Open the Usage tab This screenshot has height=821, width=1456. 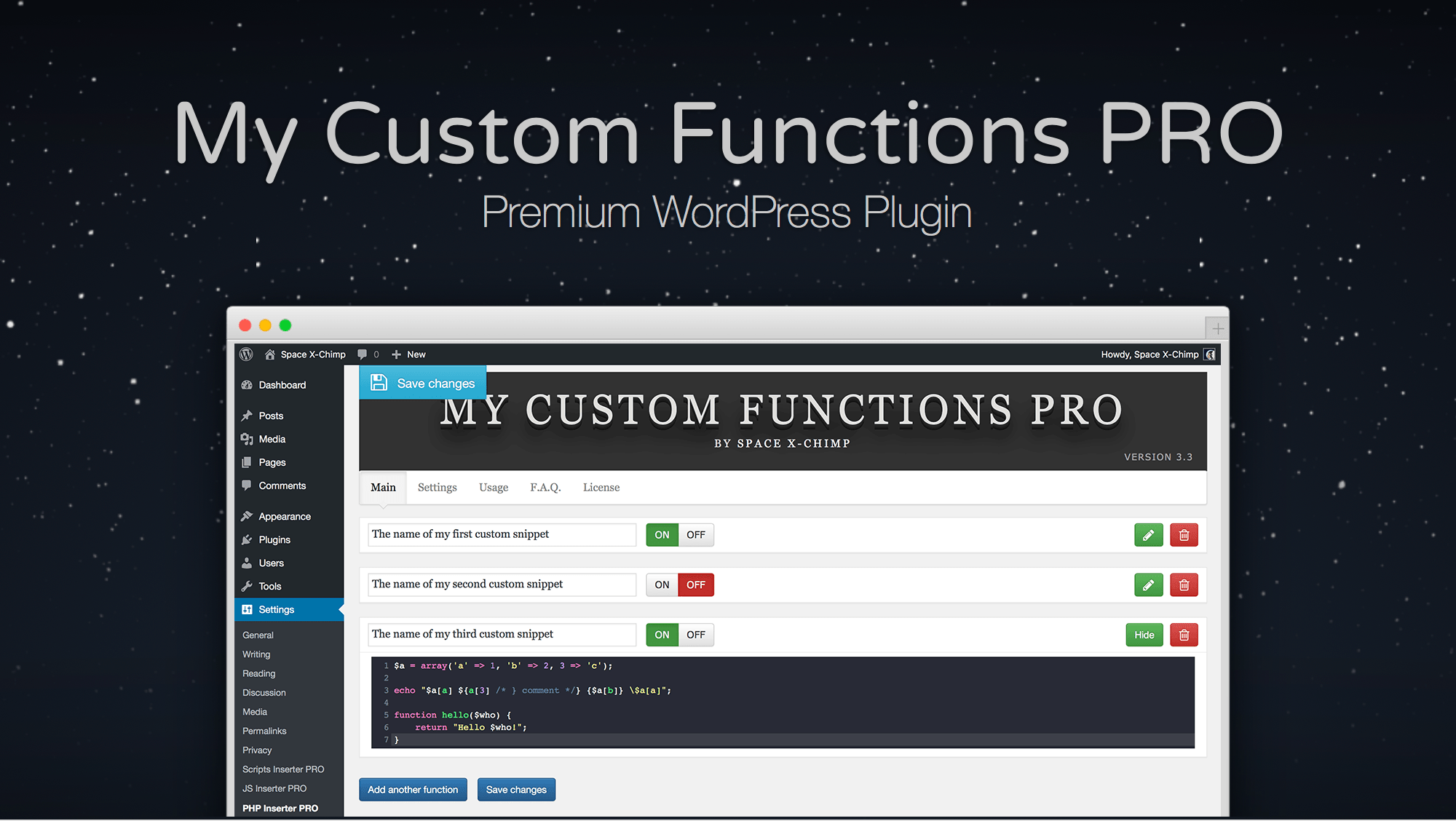(x=494, y=488)
